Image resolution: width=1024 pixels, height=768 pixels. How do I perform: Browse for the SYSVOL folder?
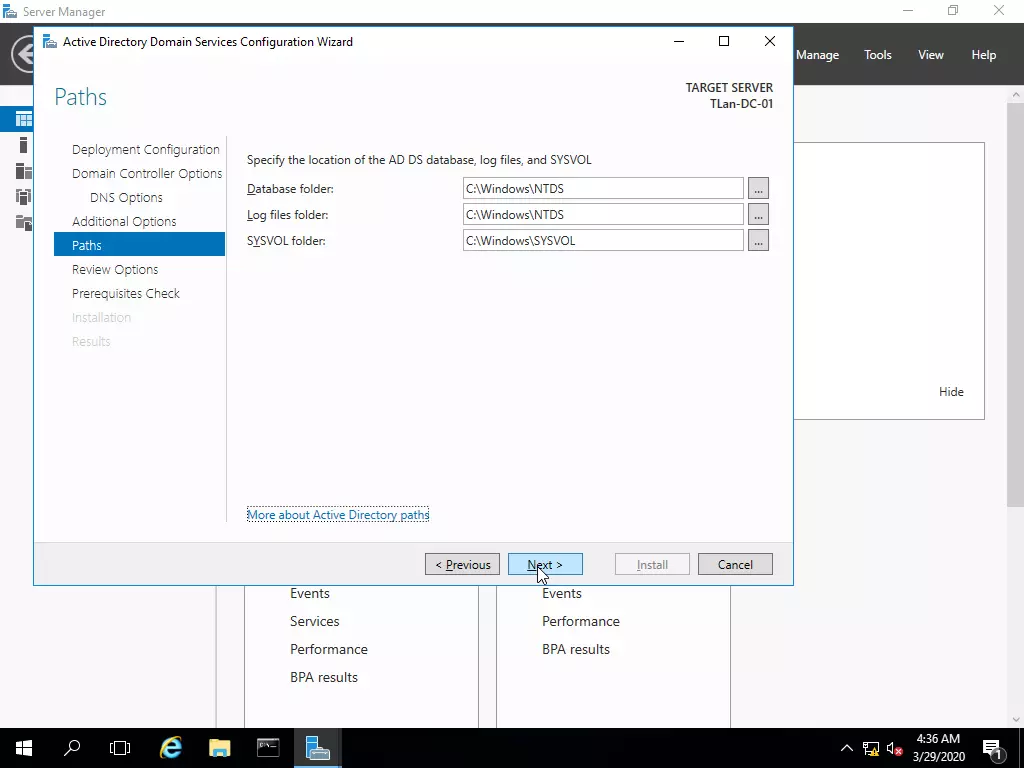[x=758, y=241]
